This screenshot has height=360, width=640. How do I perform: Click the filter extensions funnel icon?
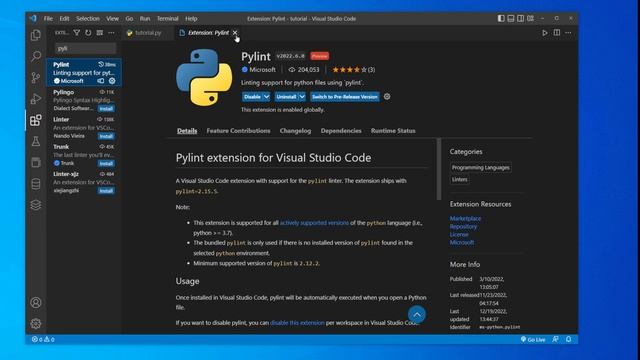[x=77, y=33]
